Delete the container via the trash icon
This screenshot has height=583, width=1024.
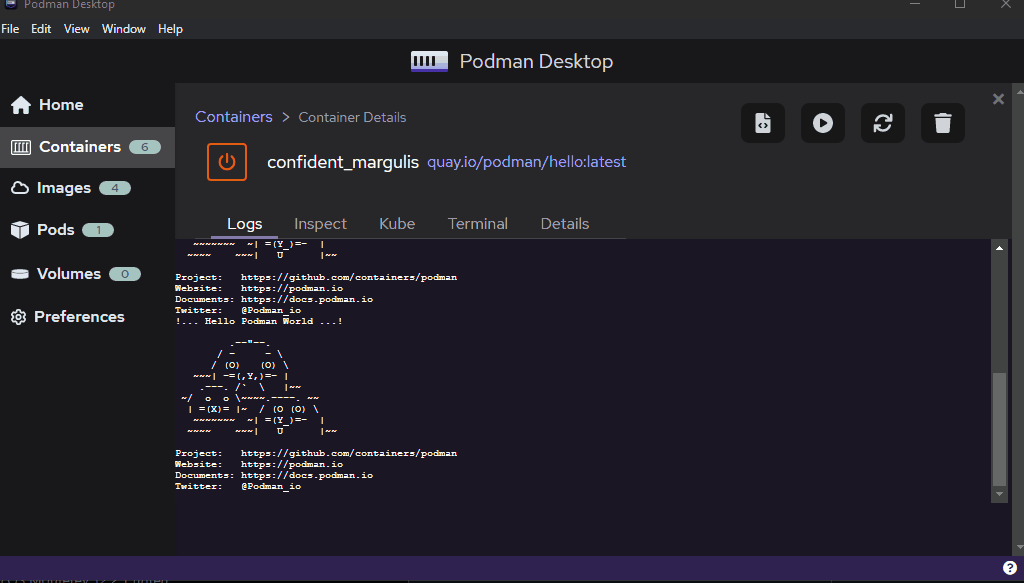click(942, 122)
